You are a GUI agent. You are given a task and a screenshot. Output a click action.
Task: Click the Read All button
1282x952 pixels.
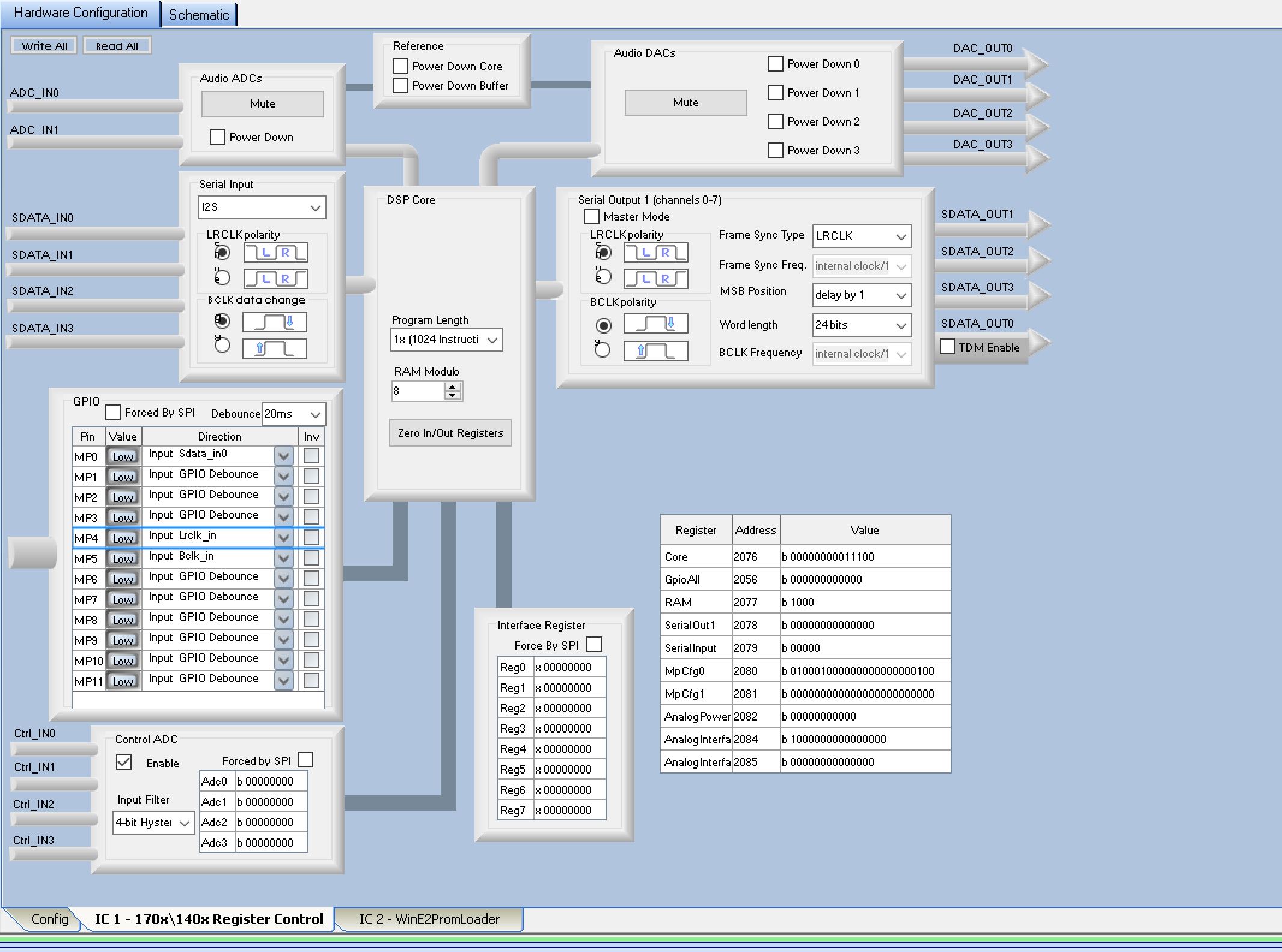(x=117, y=46)
